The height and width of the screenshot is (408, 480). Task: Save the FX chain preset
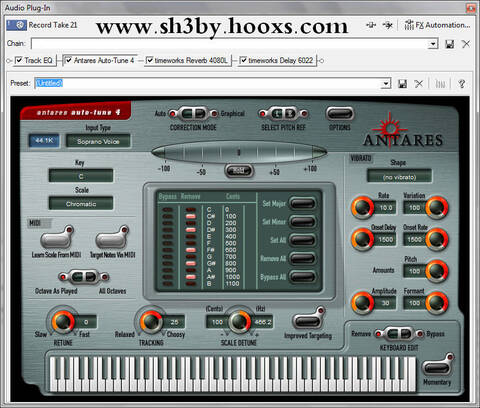pos(450,44)
